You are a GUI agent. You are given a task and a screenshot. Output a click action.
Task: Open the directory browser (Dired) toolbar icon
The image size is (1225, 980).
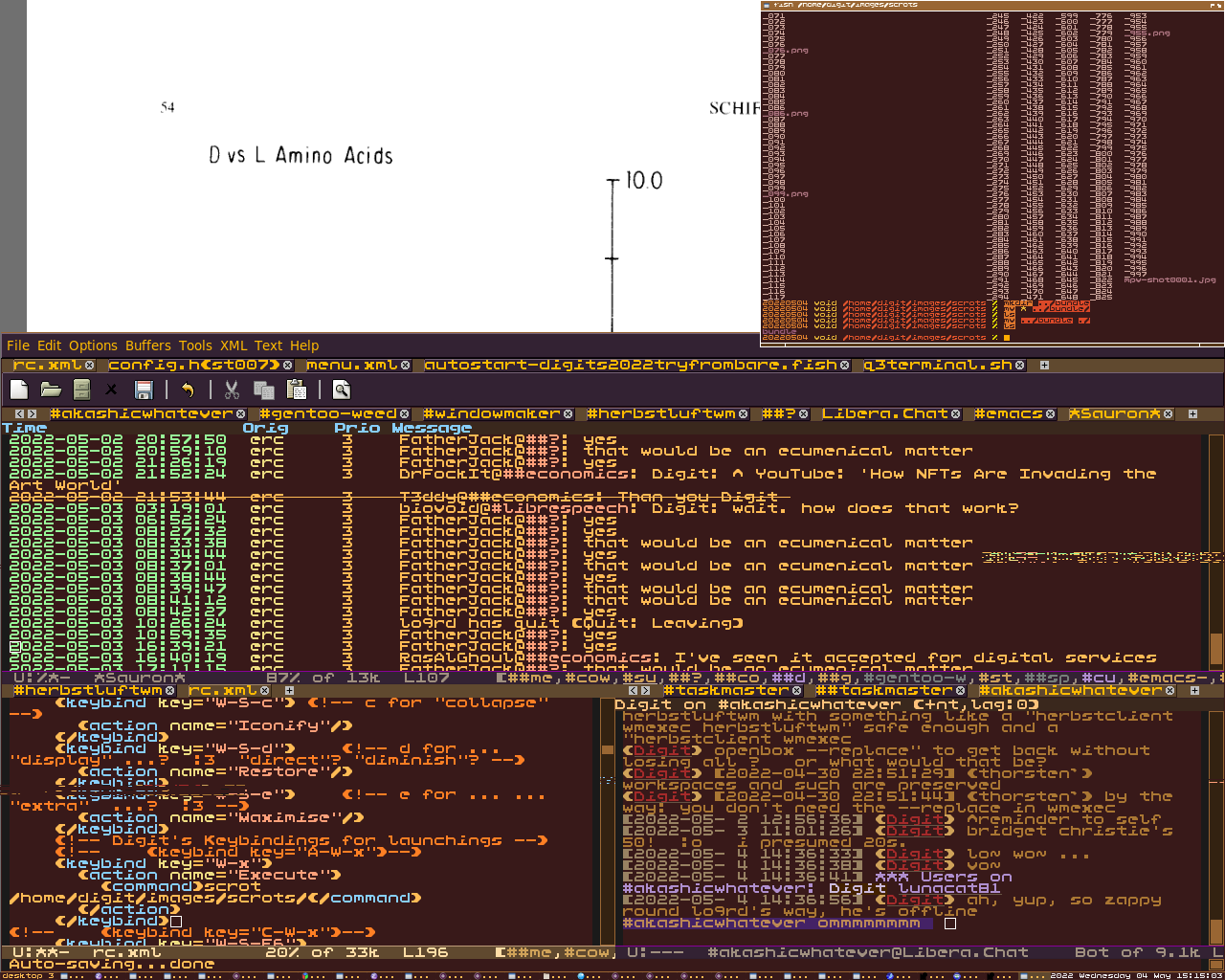(x=81, y=390)
